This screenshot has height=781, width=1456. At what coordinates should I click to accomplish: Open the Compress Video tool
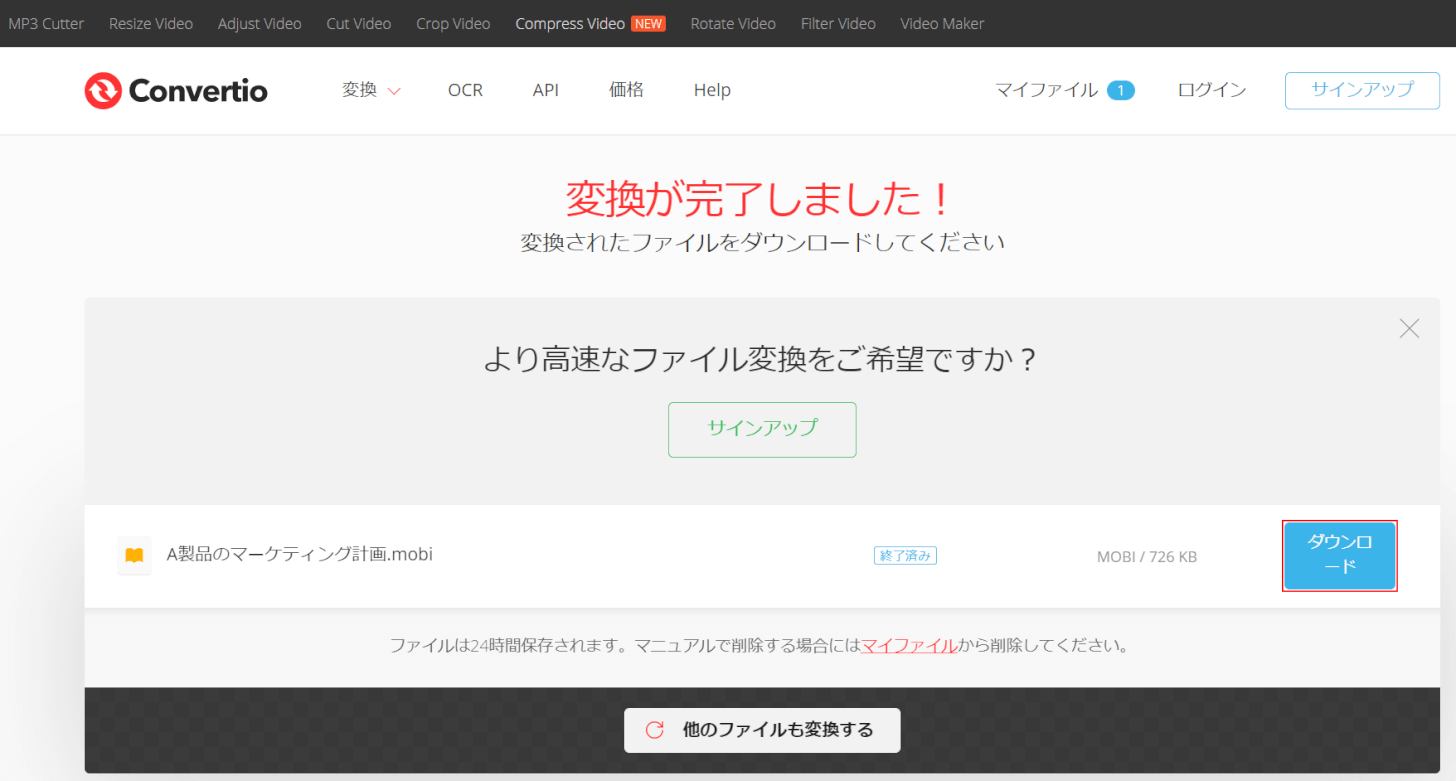tap(570, 22)
